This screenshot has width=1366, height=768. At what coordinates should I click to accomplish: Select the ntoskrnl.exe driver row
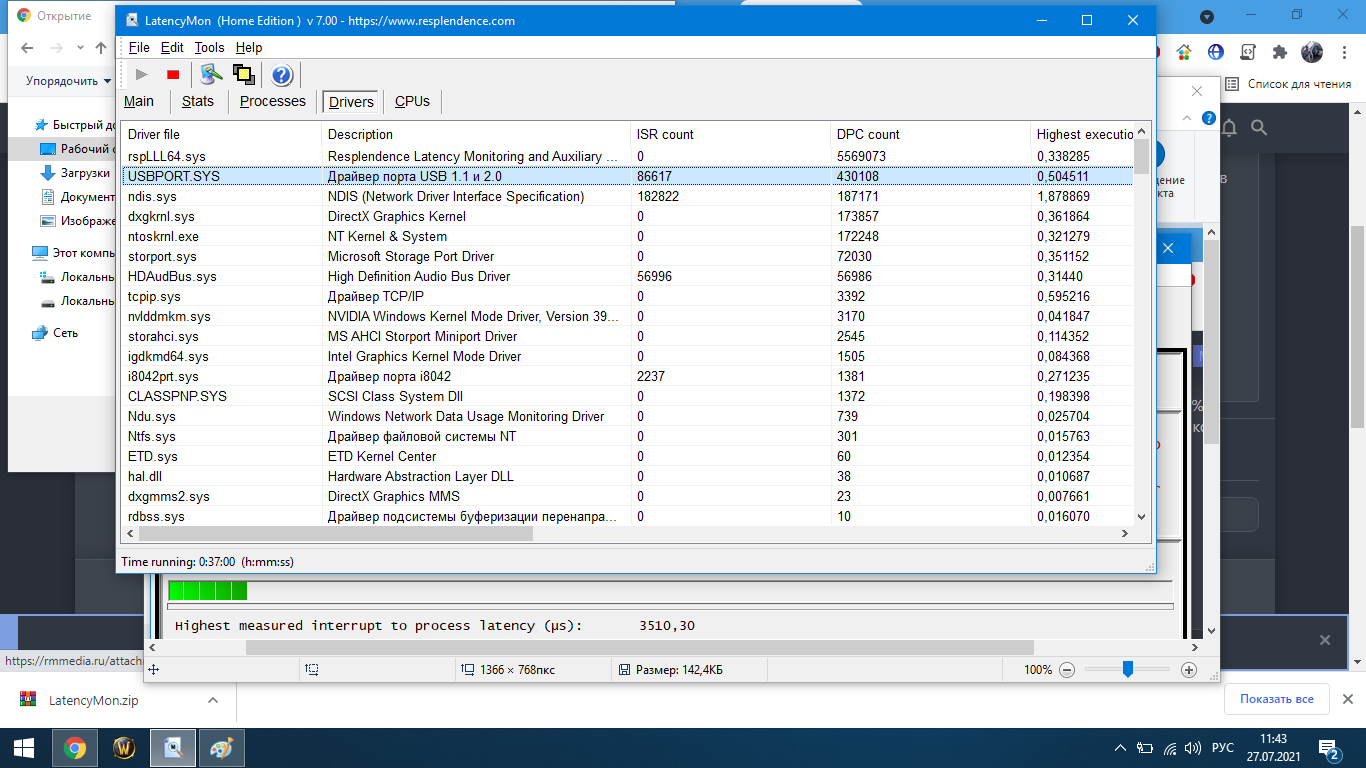(628, 236)
